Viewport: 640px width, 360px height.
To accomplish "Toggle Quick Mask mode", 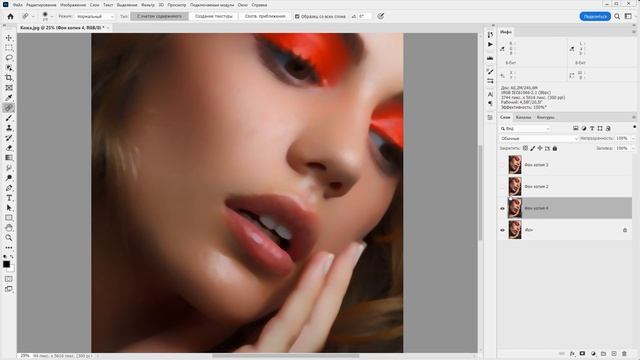I will [9, 279].
